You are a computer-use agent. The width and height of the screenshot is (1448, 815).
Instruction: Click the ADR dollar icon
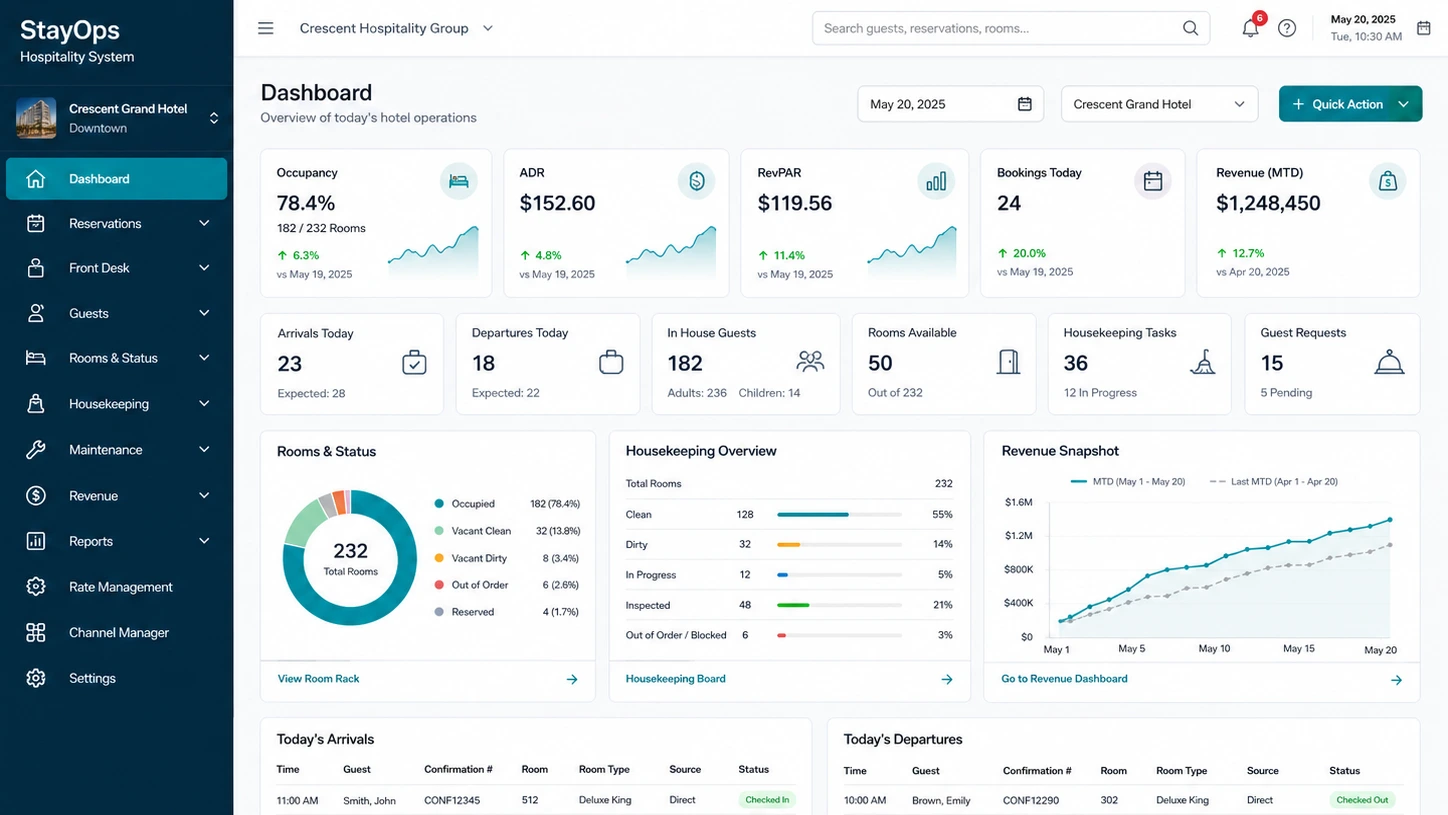(x=697, y=181)
